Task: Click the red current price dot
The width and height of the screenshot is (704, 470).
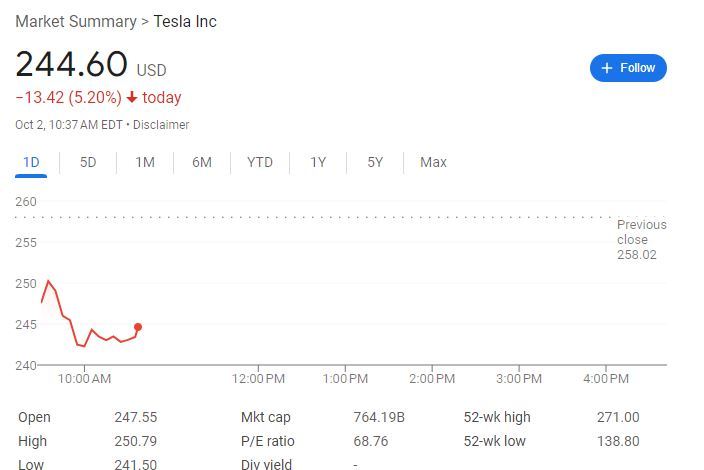Action: coord(138,327)
